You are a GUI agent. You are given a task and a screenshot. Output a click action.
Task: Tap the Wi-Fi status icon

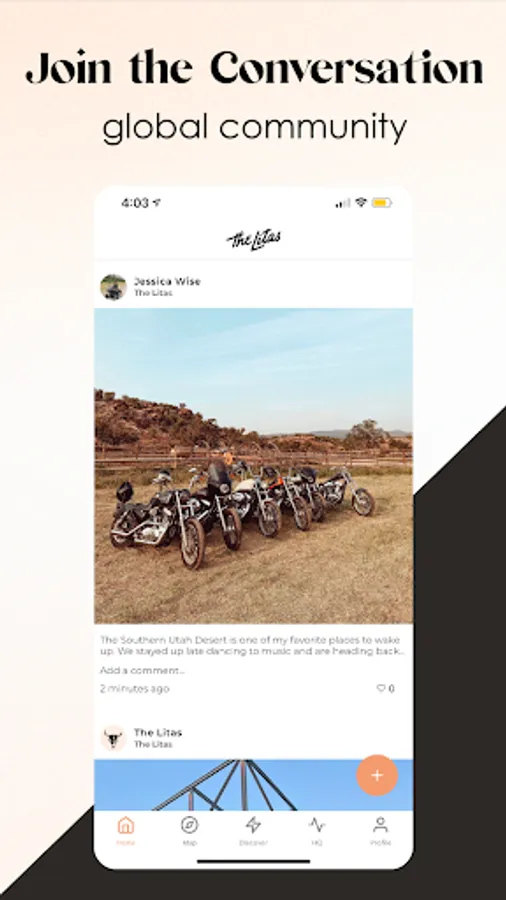361,202
